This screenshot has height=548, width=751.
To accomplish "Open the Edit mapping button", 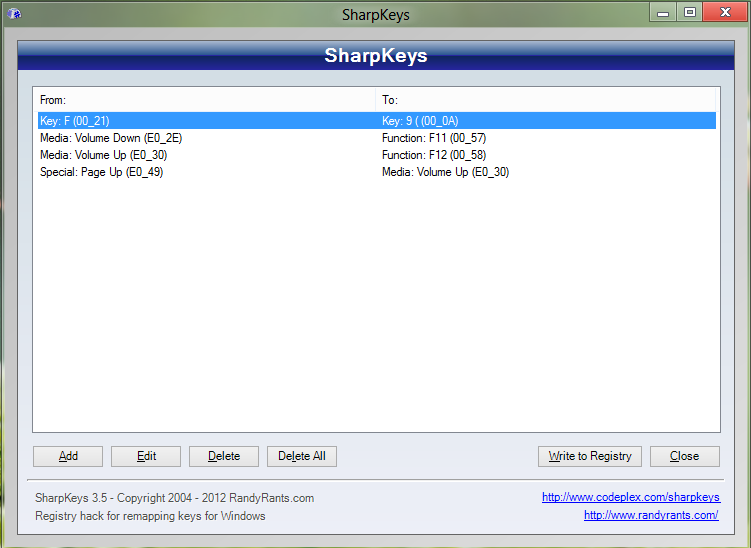I will tap(146, 456).
